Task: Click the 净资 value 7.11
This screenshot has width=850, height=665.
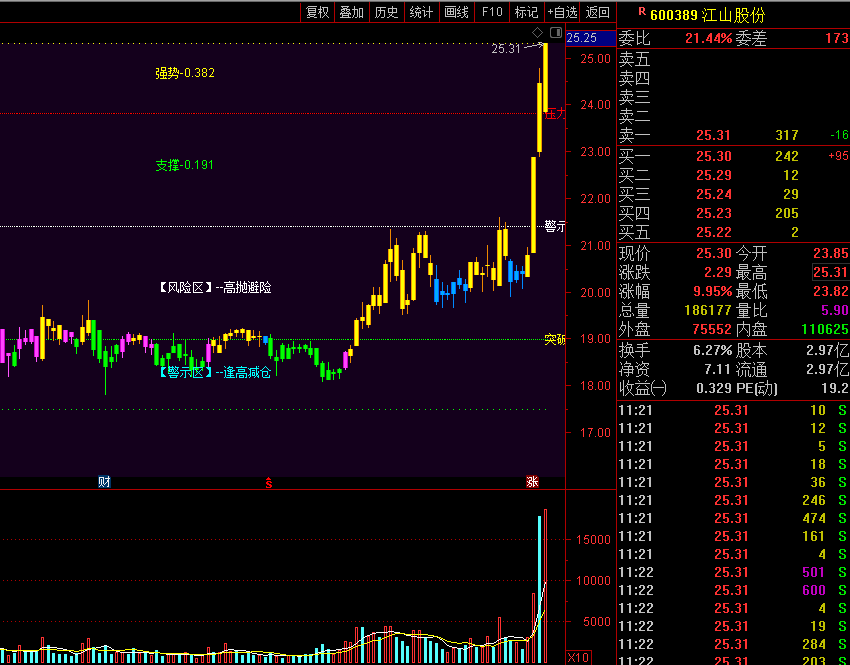Action: (717, 369)
